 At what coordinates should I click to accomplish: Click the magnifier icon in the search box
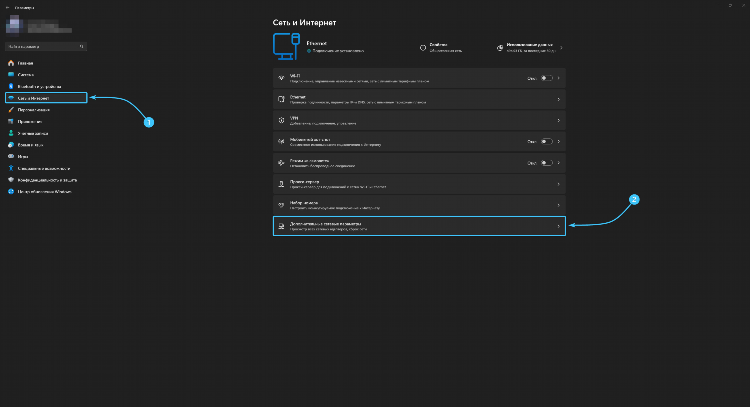point(81,46)
